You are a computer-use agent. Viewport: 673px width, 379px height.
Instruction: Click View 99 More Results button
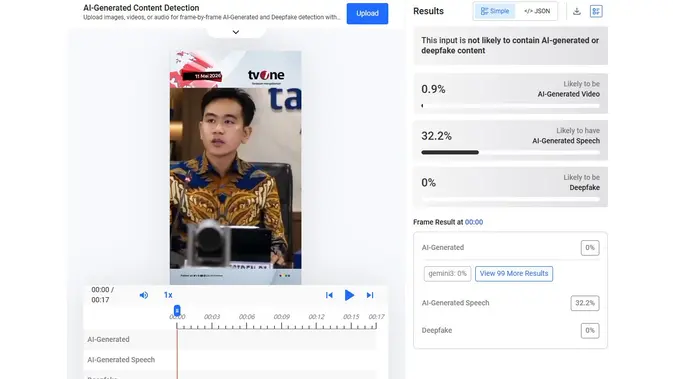click(514, 273)
